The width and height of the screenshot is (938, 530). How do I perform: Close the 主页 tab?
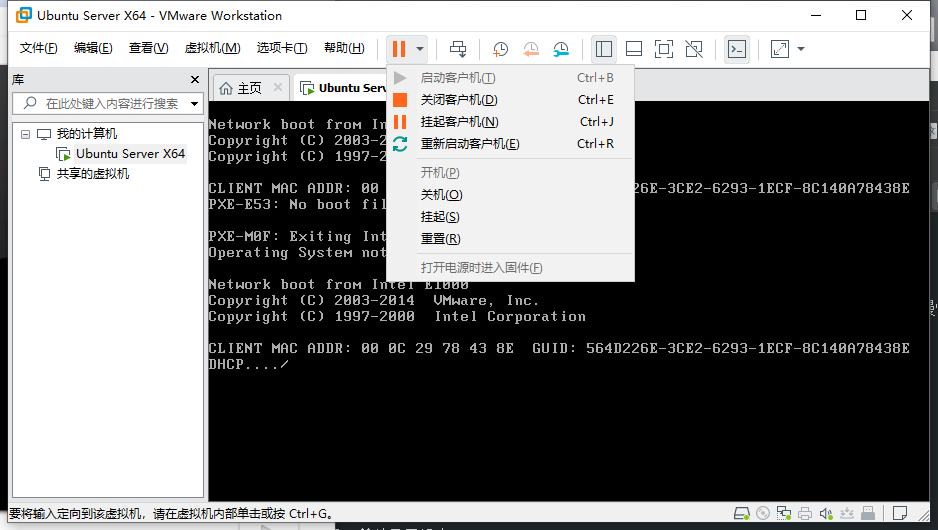point(278,87)
